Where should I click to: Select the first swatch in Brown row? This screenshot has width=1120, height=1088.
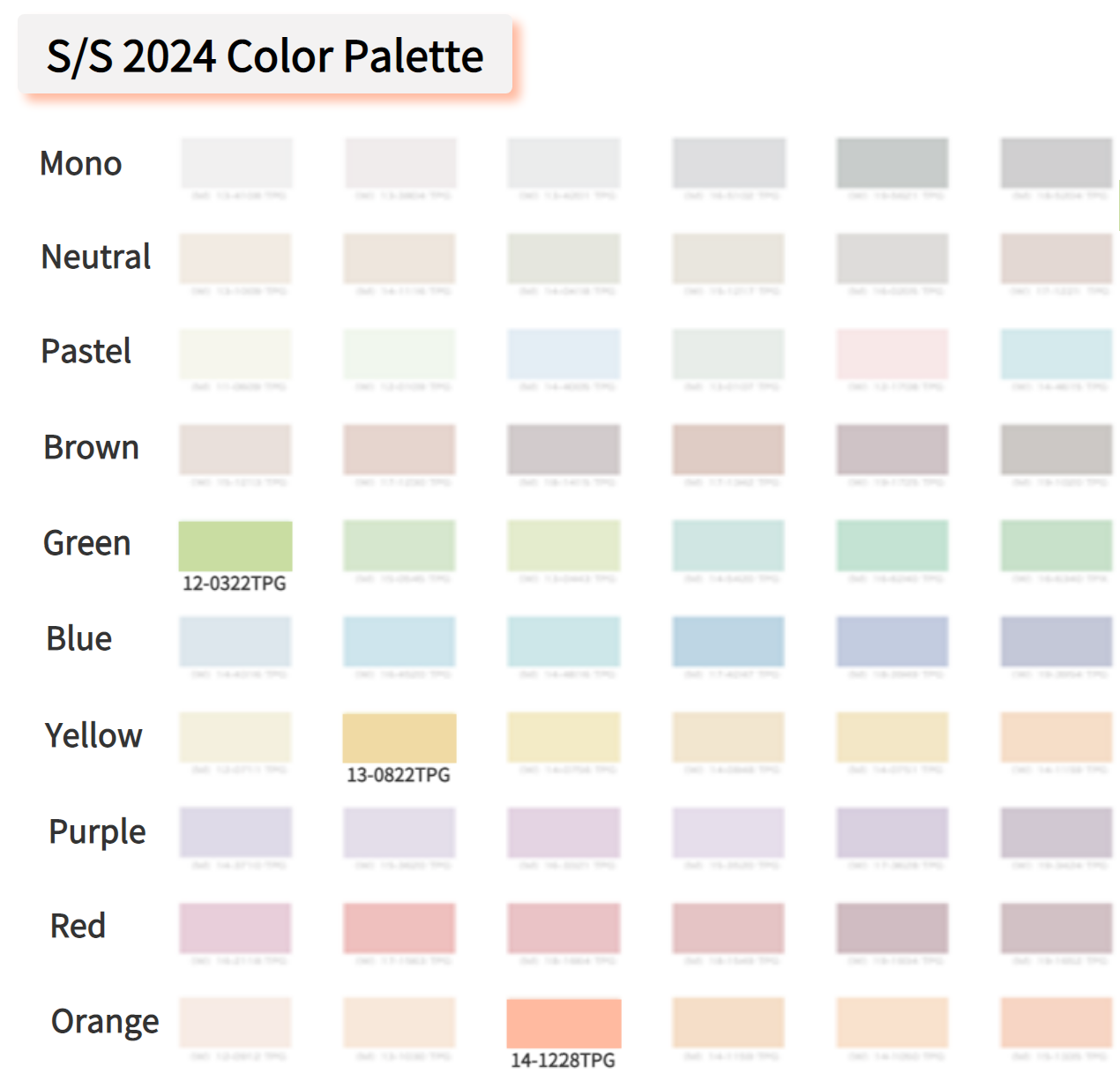(235, 450)
